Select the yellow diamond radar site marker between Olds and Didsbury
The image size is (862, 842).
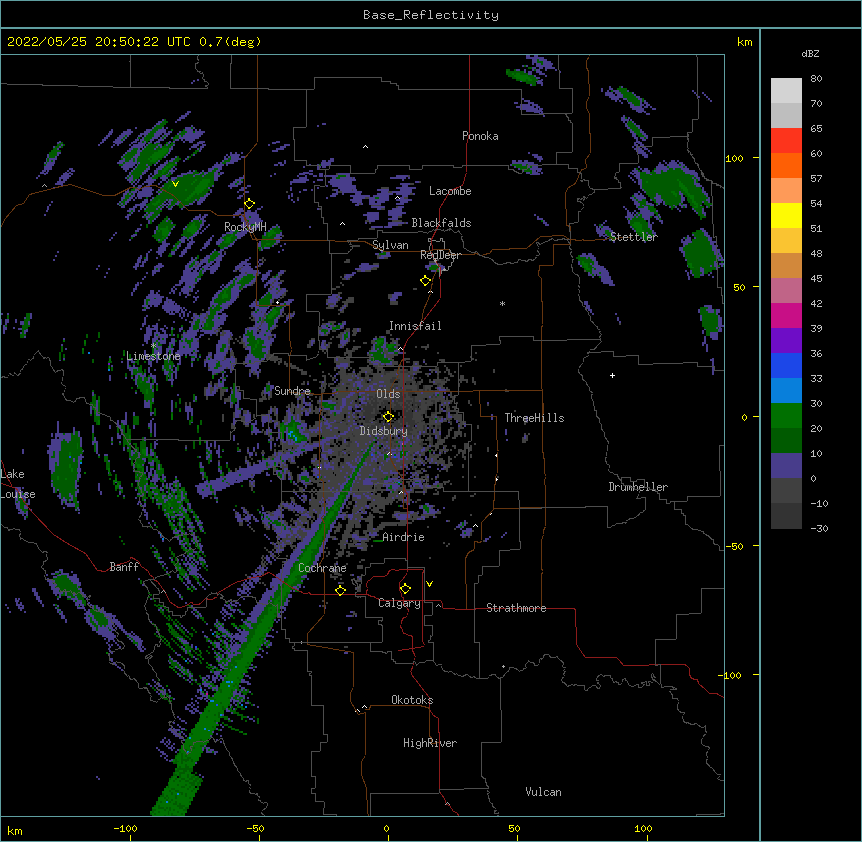[x=389, y=416]
